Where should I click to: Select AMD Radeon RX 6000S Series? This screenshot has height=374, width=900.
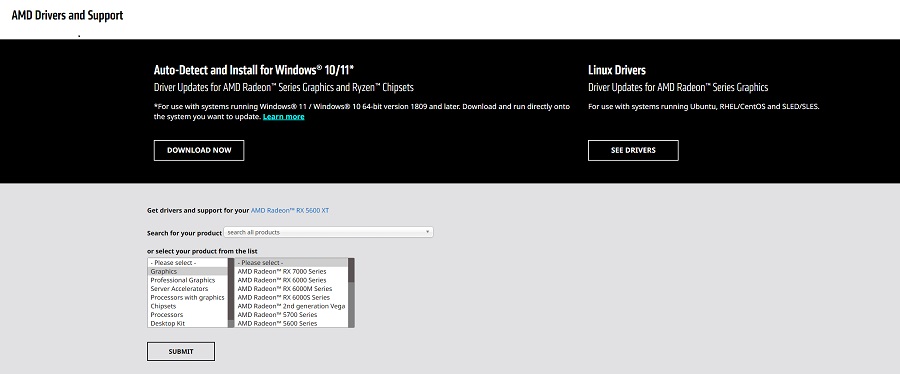[x=292, y=297]
